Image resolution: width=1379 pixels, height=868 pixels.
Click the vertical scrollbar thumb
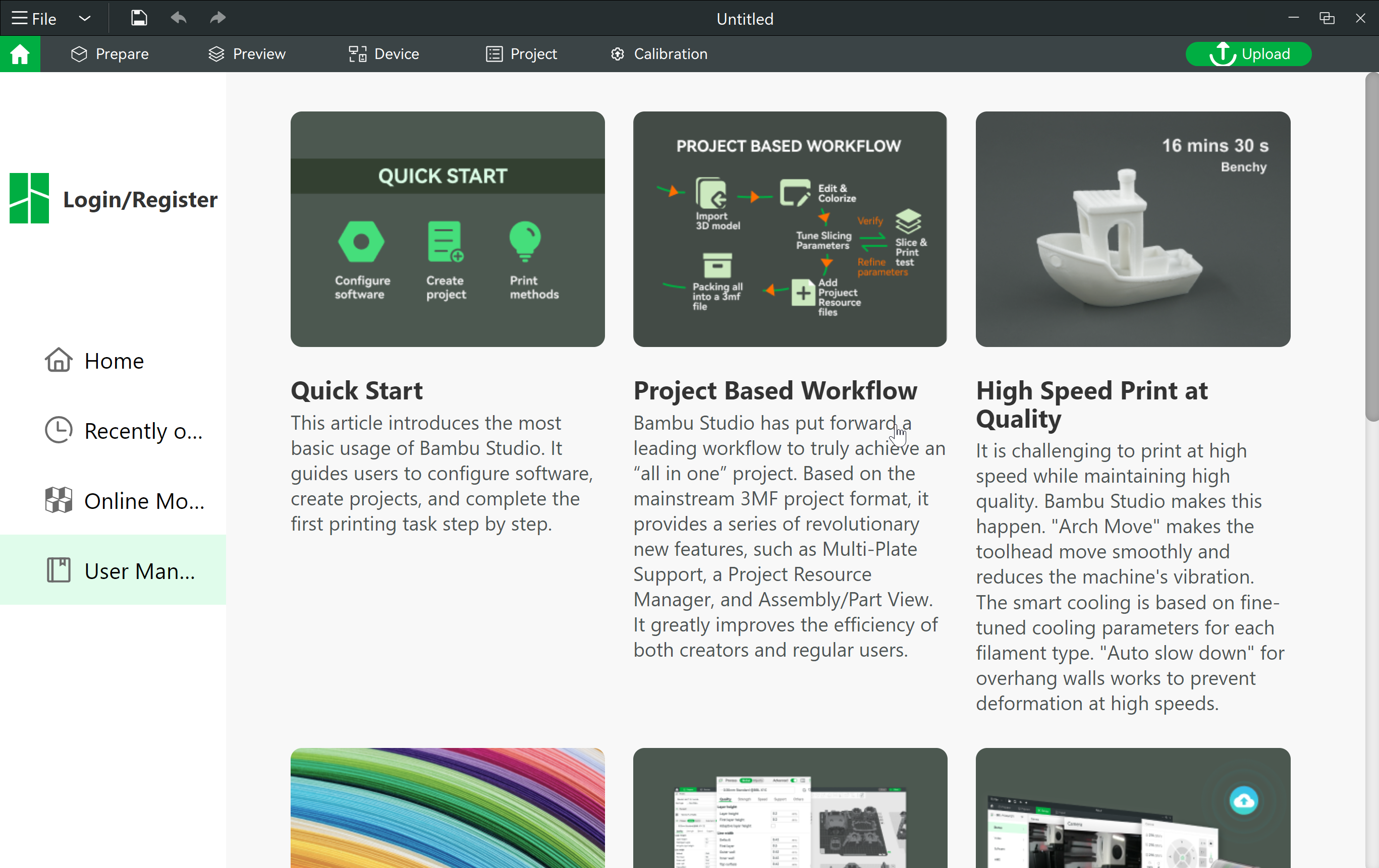coord(1372,247)
